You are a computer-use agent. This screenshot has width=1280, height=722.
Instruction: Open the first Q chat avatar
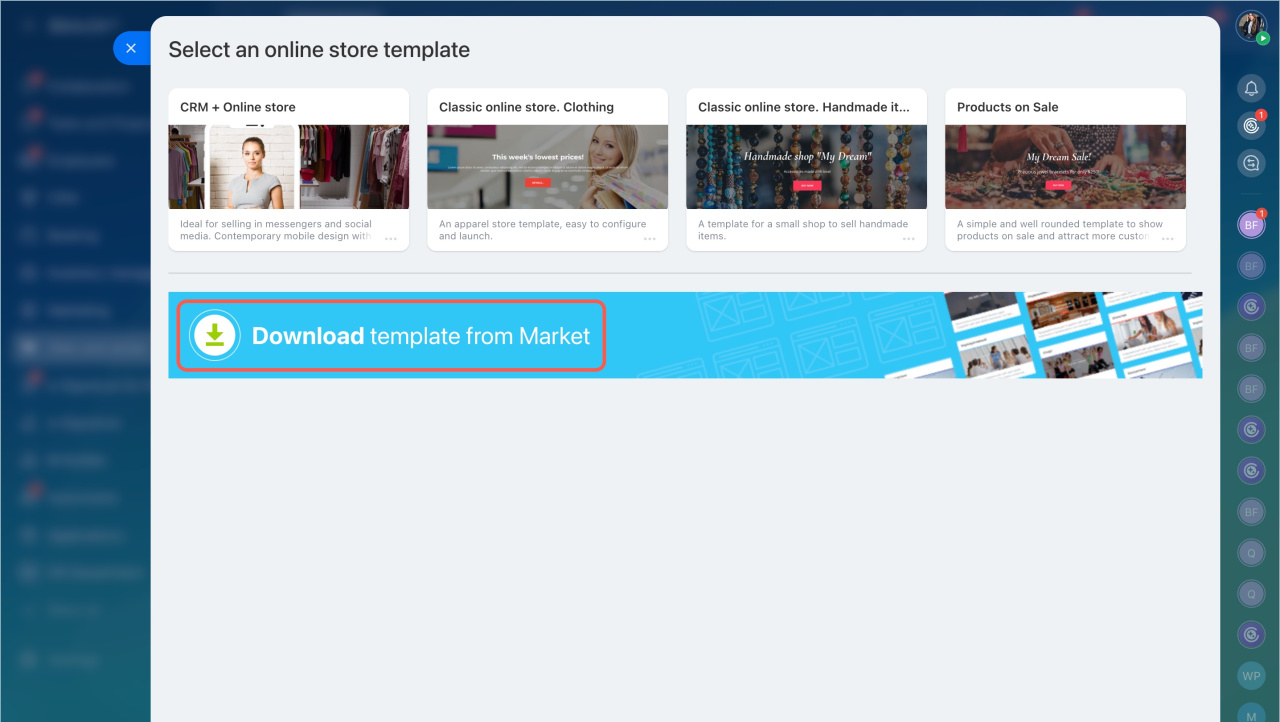tap(1251, 552)
